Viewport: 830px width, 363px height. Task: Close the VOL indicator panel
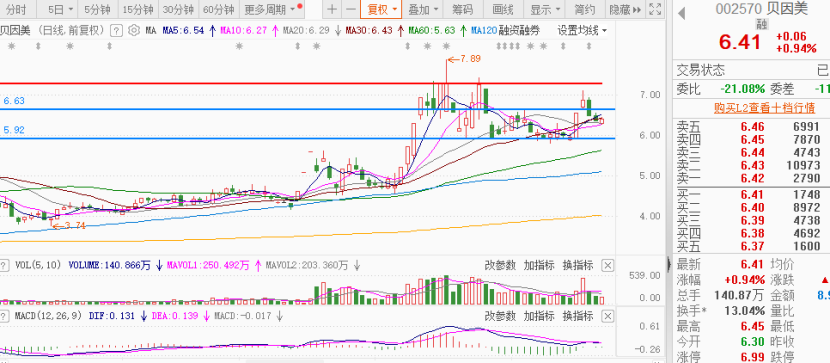click(x=608, y=265)
